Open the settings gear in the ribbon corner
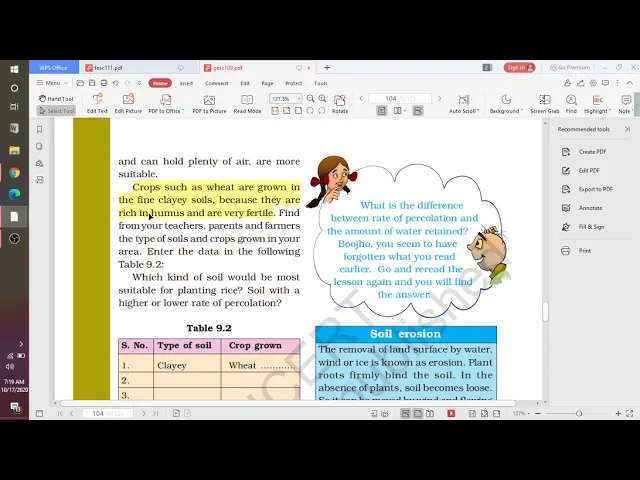The image size is (640, 480). click(x=593, y=83)
